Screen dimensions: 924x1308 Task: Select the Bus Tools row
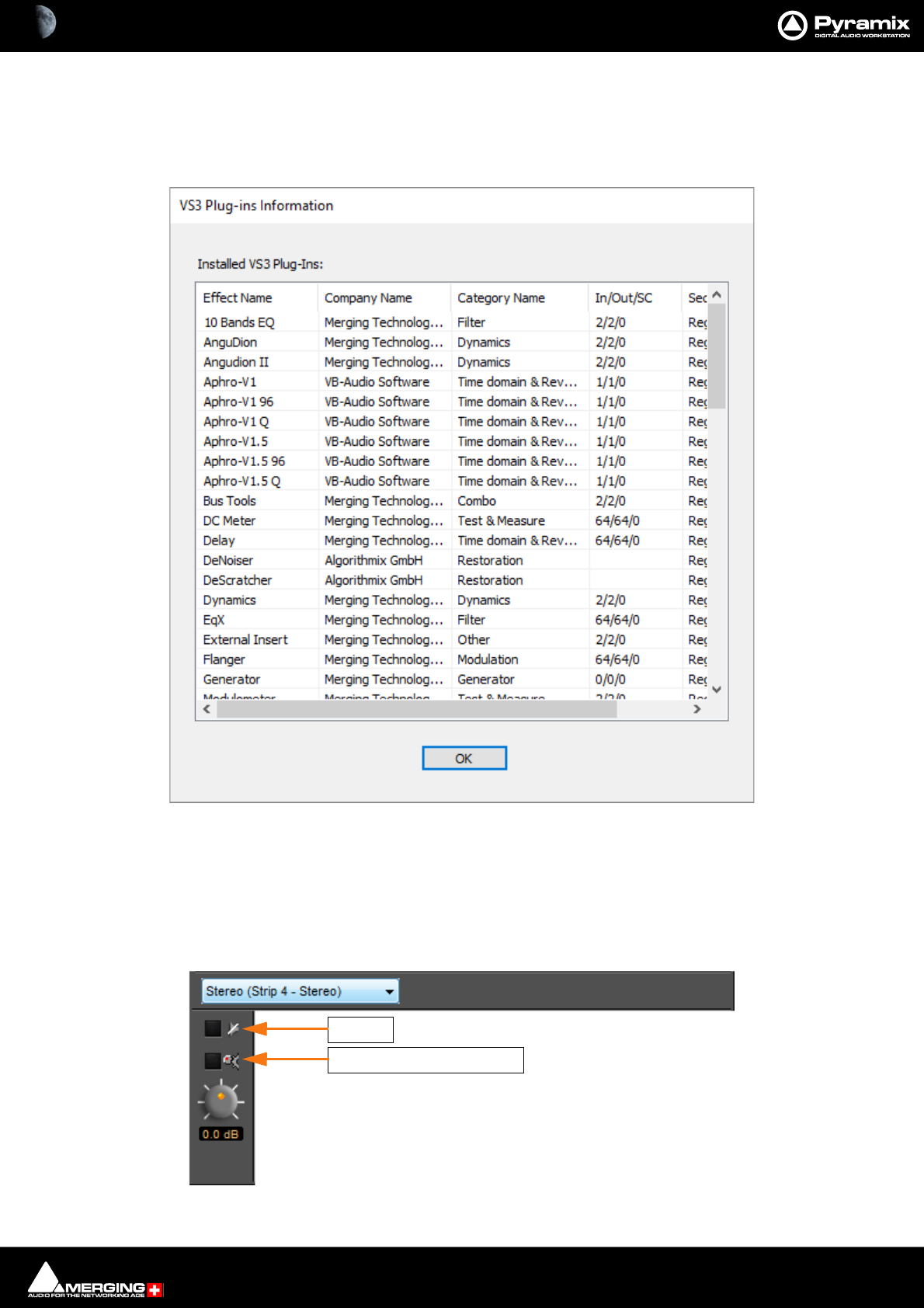click(x=452, y=501)
